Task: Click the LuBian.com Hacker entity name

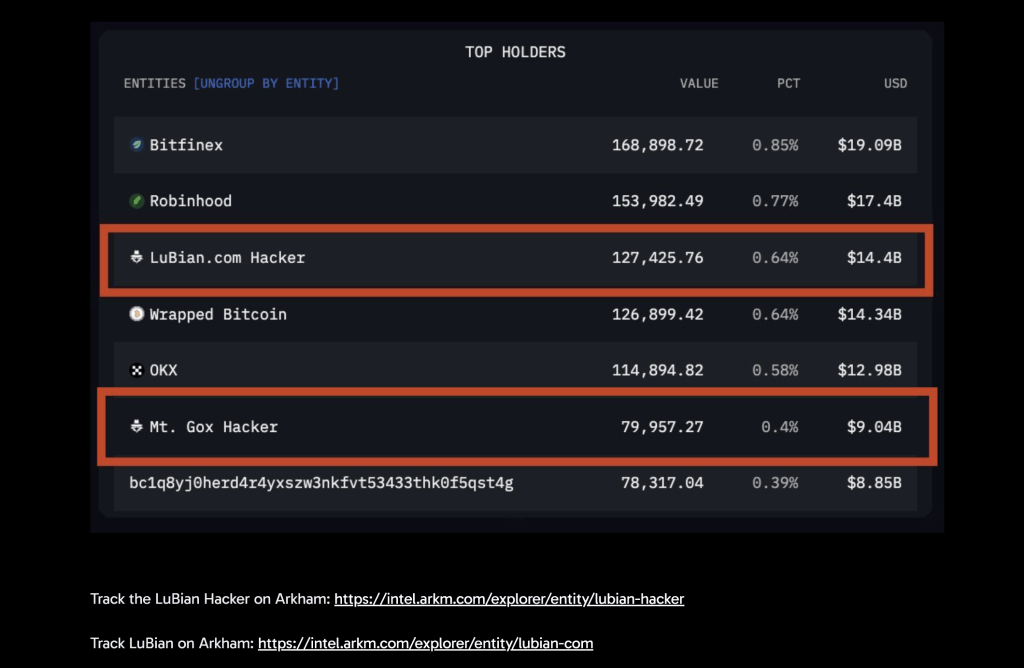Action: click(x=227, y=258)
